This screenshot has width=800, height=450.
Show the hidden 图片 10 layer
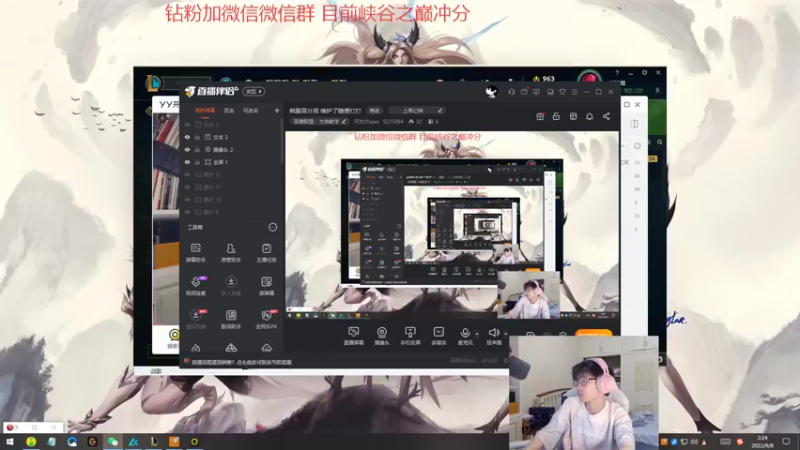(x=187, y=199)
